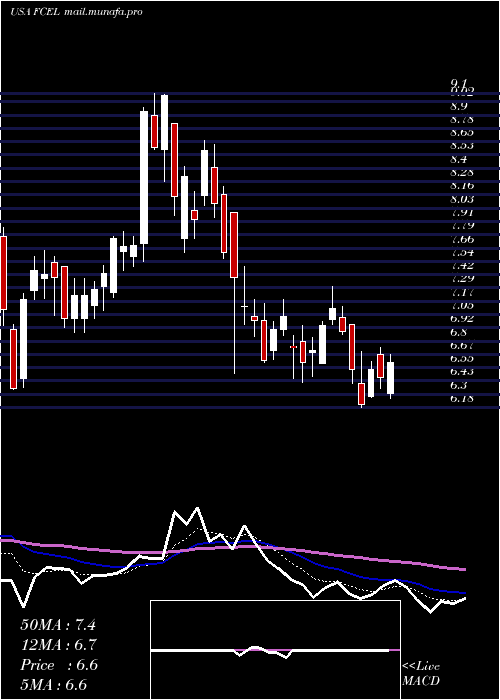This screenshot has width=500, height=700.
Task: Click inside the MACD inset chart box
Action: coord(275,650)
